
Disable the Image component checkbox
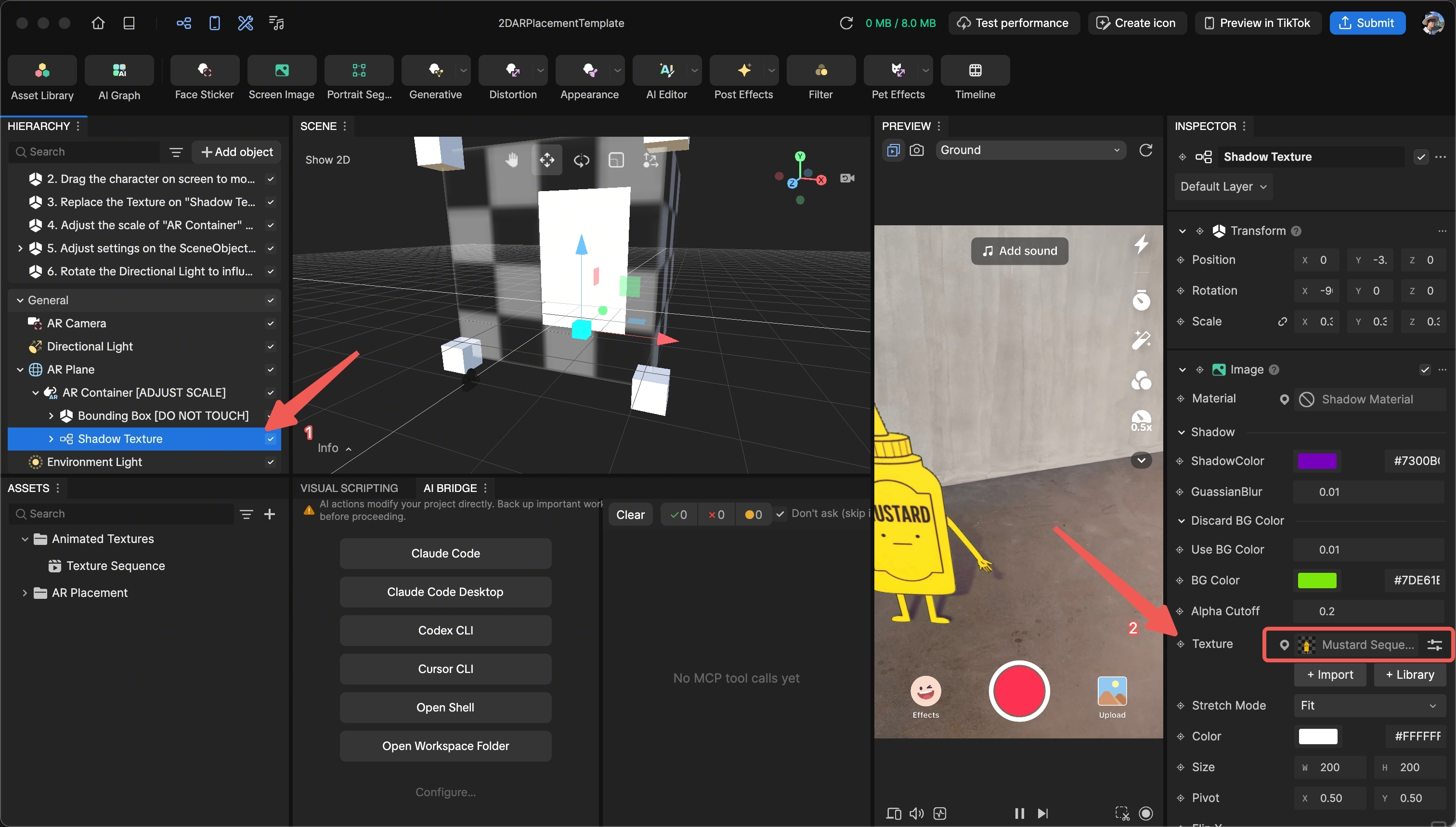click(x=1425, y=370)
